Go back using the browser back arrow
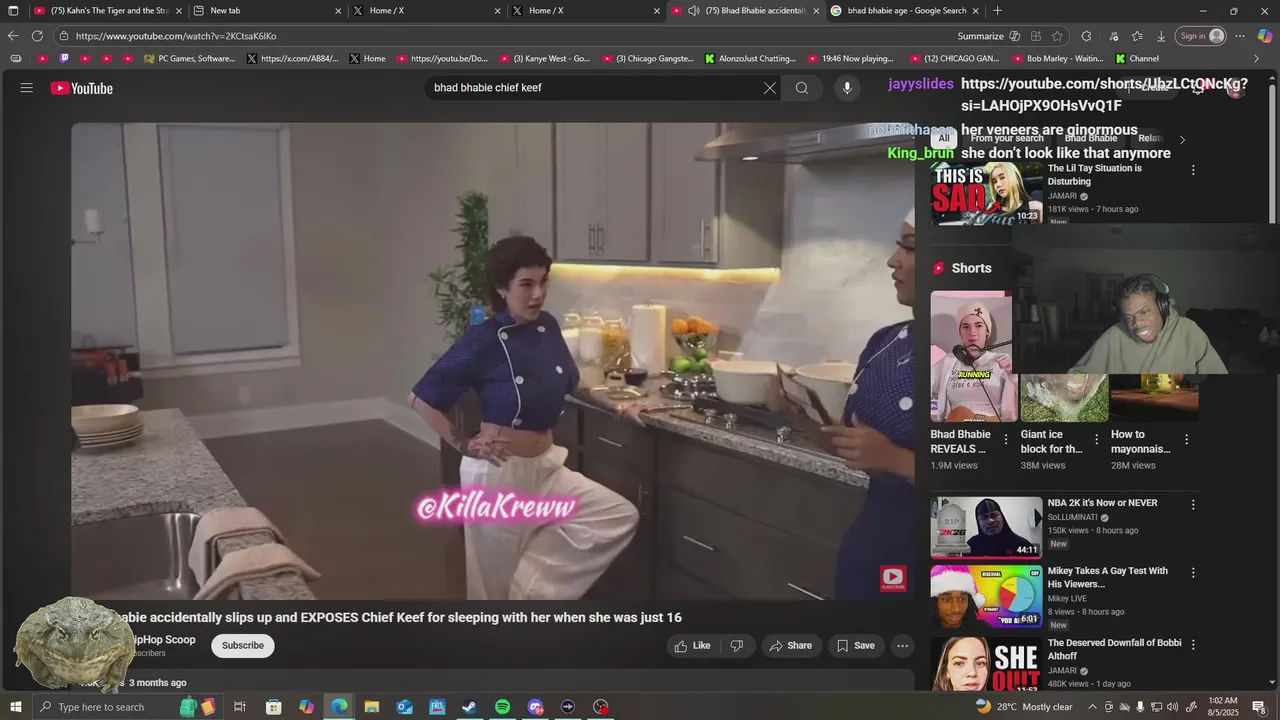Image resolution: width=1280 pixels, height=720 pixels. point(13,36)
